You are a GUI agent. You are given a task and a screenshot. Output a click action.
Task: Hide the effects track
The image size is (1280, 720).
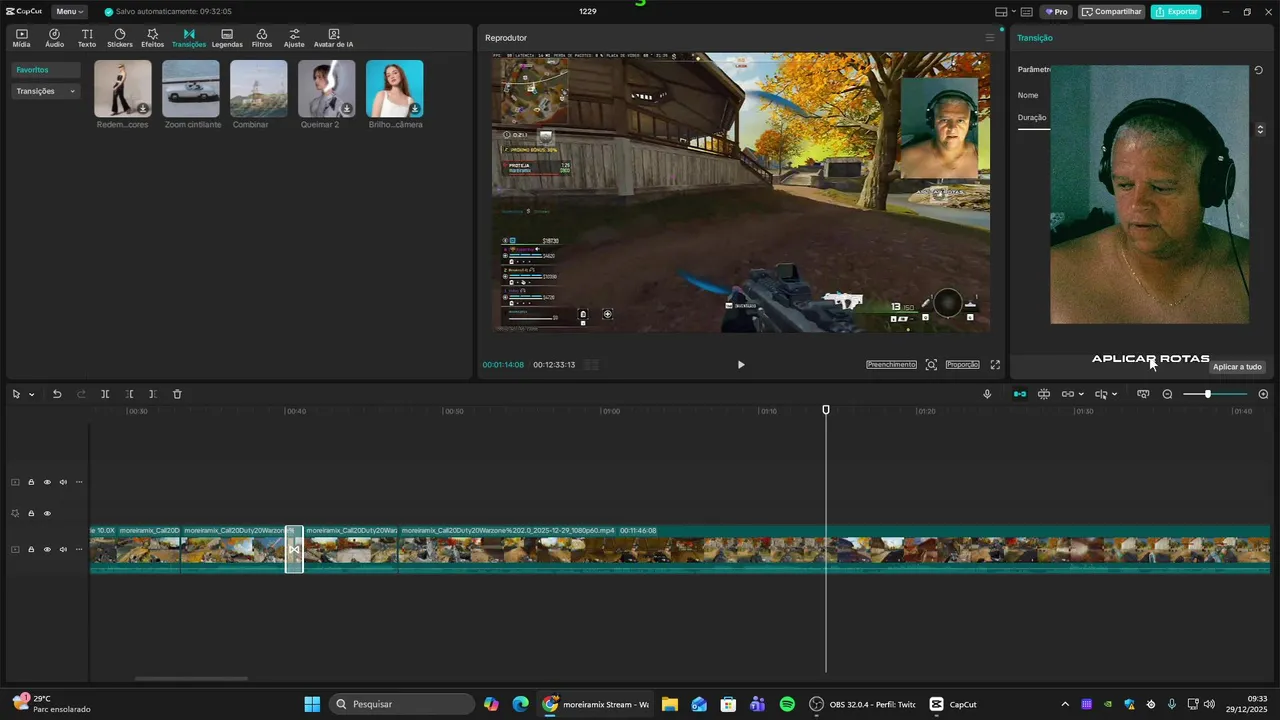click(x=47, y=514)
